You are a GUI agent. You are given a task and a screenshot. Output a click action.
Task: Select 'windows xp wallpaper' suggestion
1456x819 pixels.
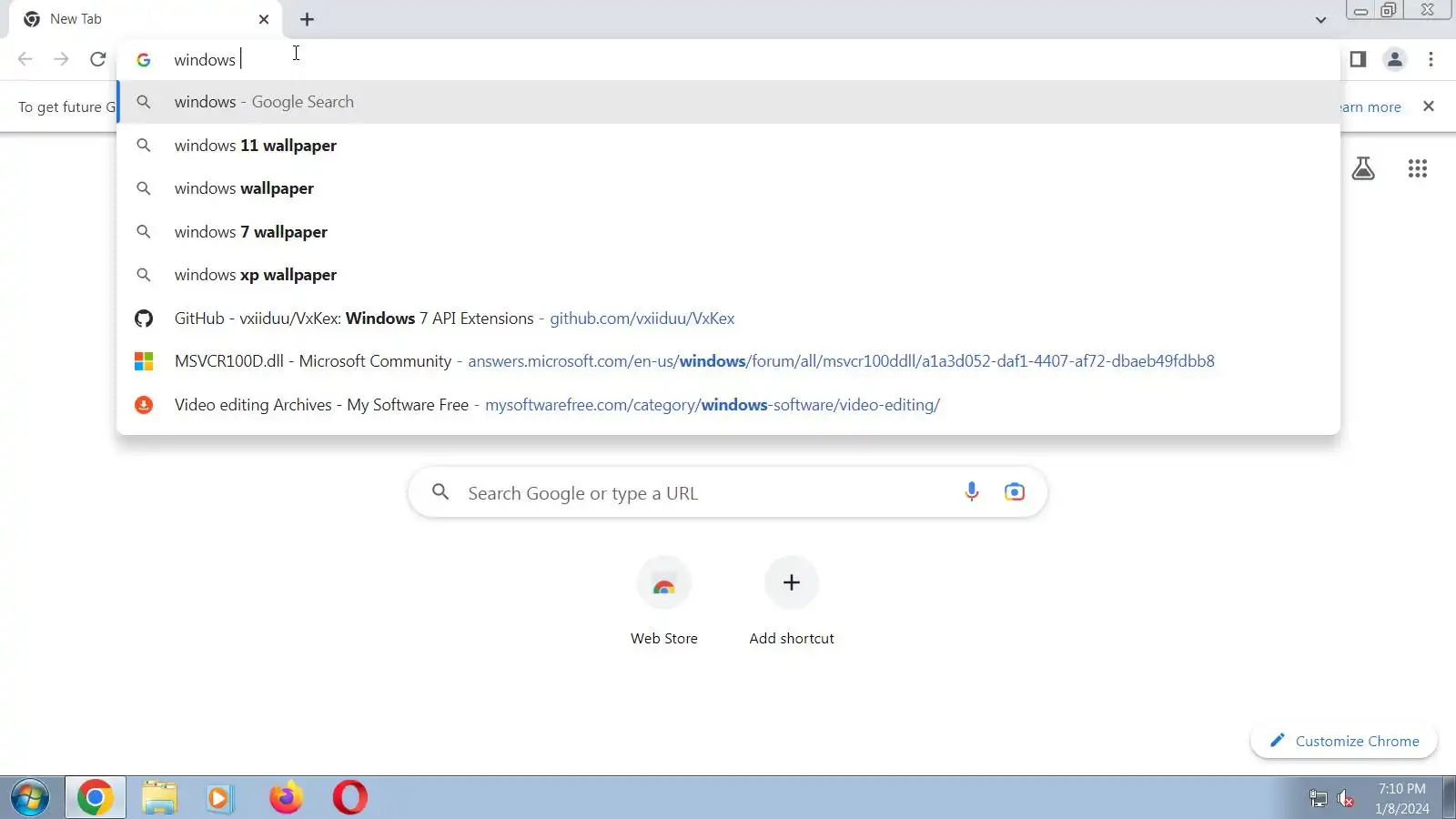(728, 275)
